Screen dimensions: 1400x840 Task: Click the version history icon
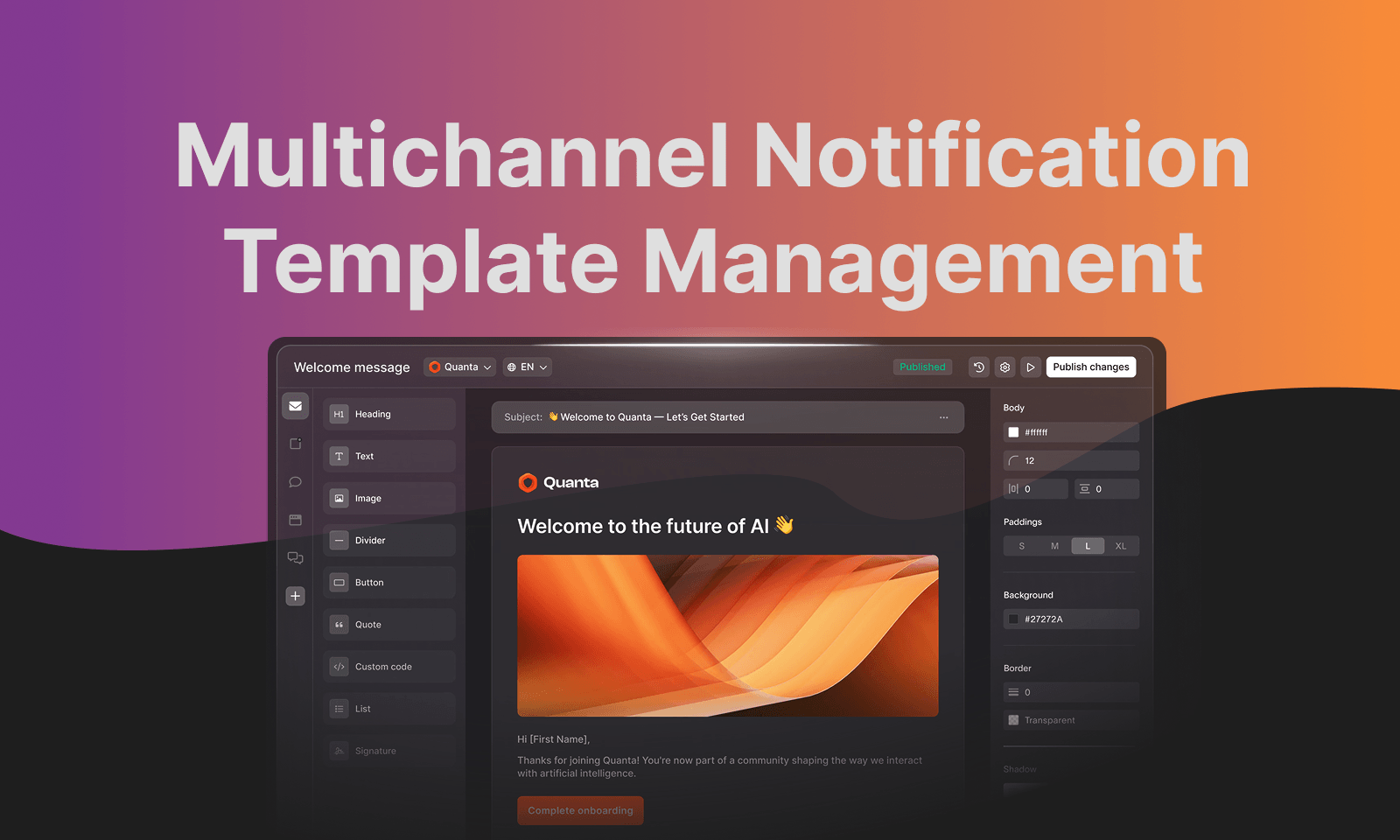pyautogui.click(x=978, y=367)
